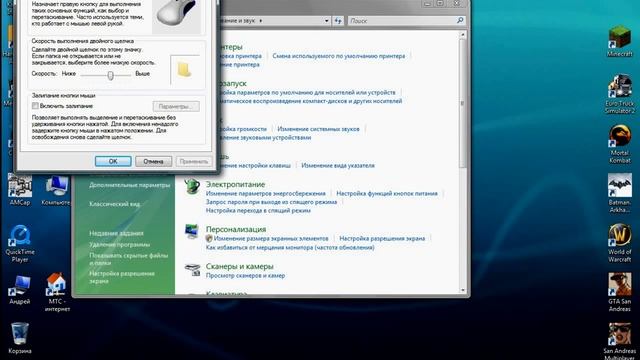
Task: Click the Control Panel vertical scrollbar thumb
Action: pyautogui.click(x=463, y=103)
